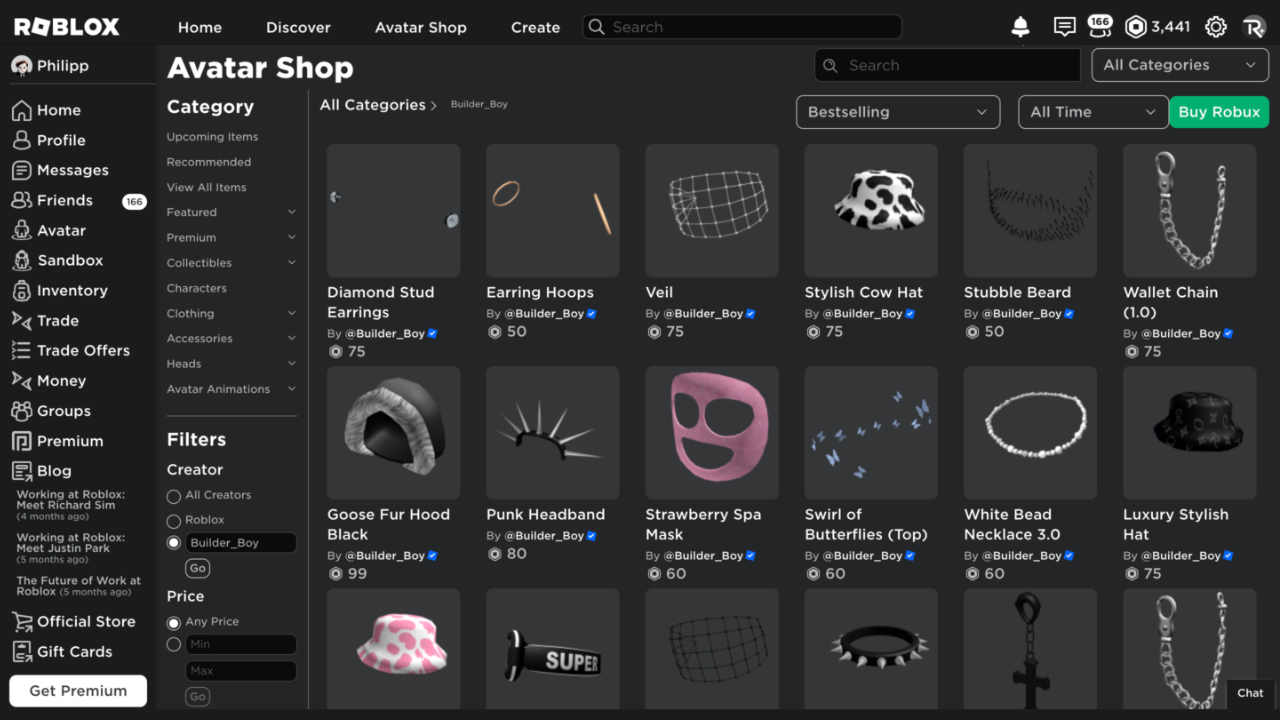Click the All Categories breadcrumb link
Image resolution: width=1280 pixels, height=720 pixels.
(x=373, y=105)
